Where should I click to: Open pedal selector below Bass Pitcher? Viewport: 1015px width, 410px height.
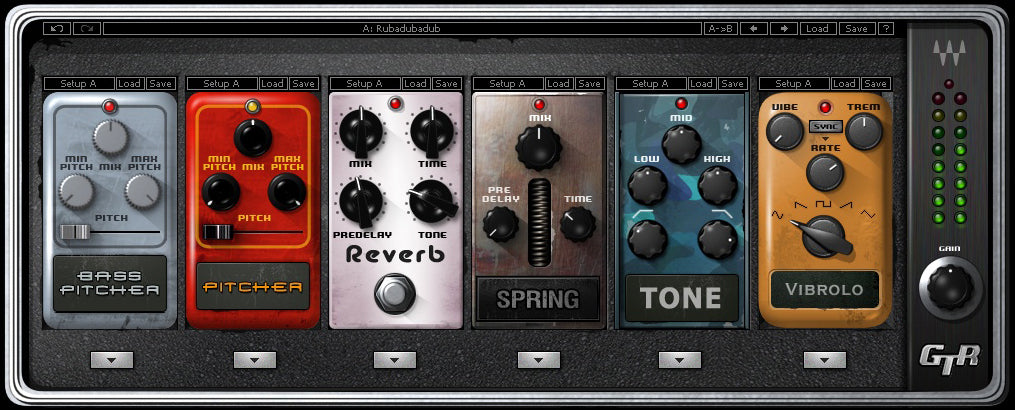(112, 360)
